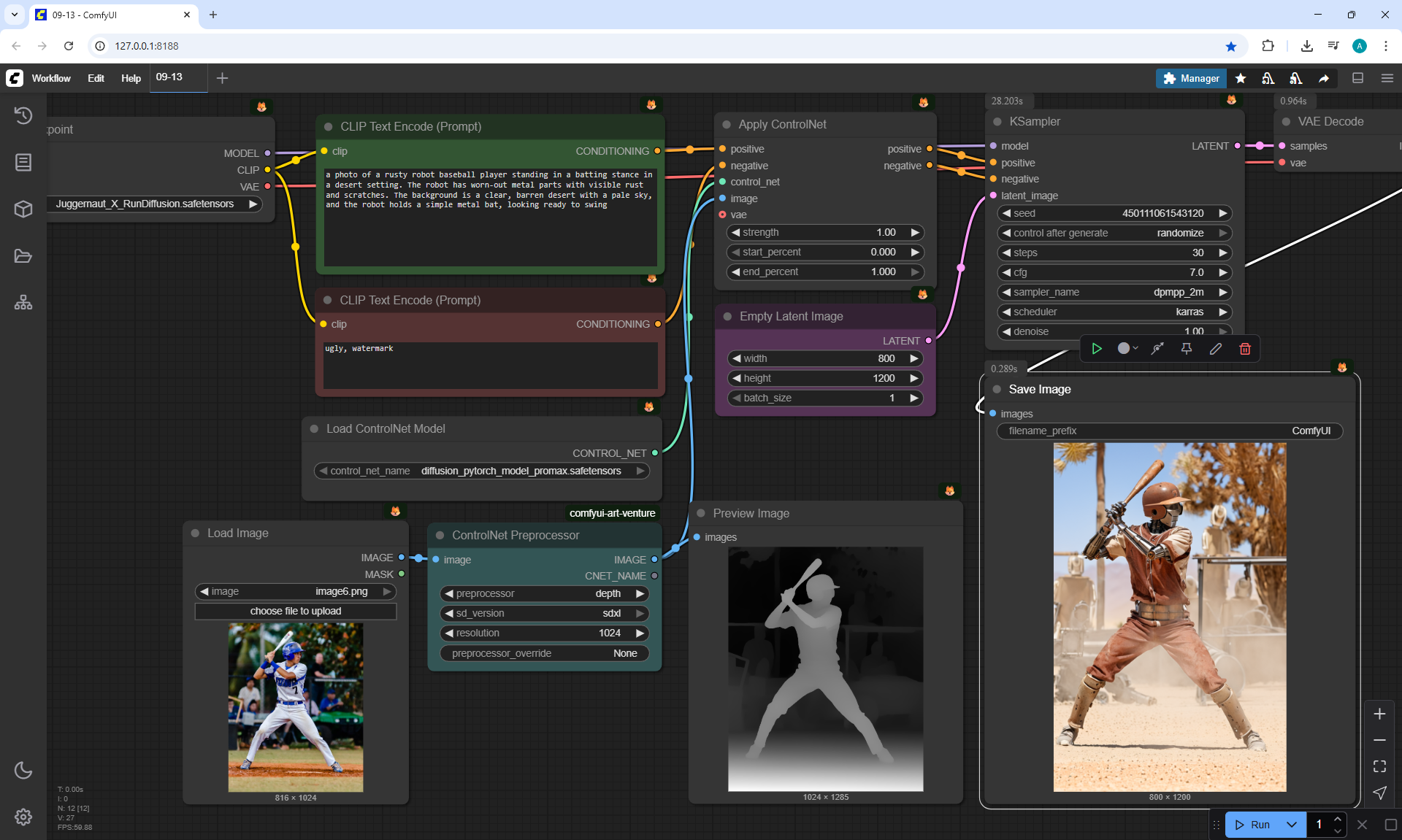Click the delete node trash icon
This screenshot has height=840, width=1402.
1245,349
